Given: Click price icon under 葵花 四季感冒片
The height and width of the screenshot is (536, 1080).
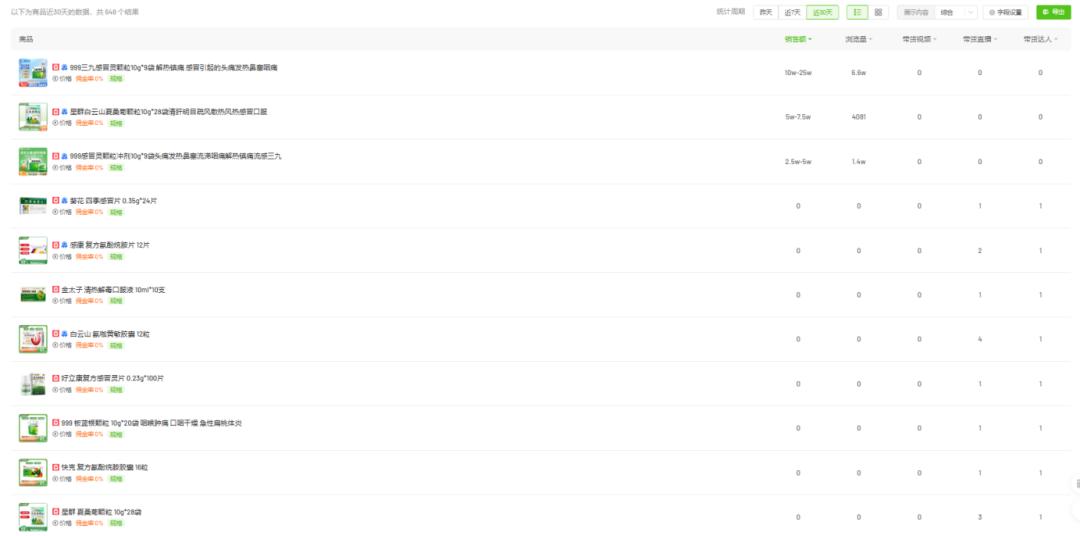Looking at the screenshot, I should pyautogui.click(x=55, y=212).
